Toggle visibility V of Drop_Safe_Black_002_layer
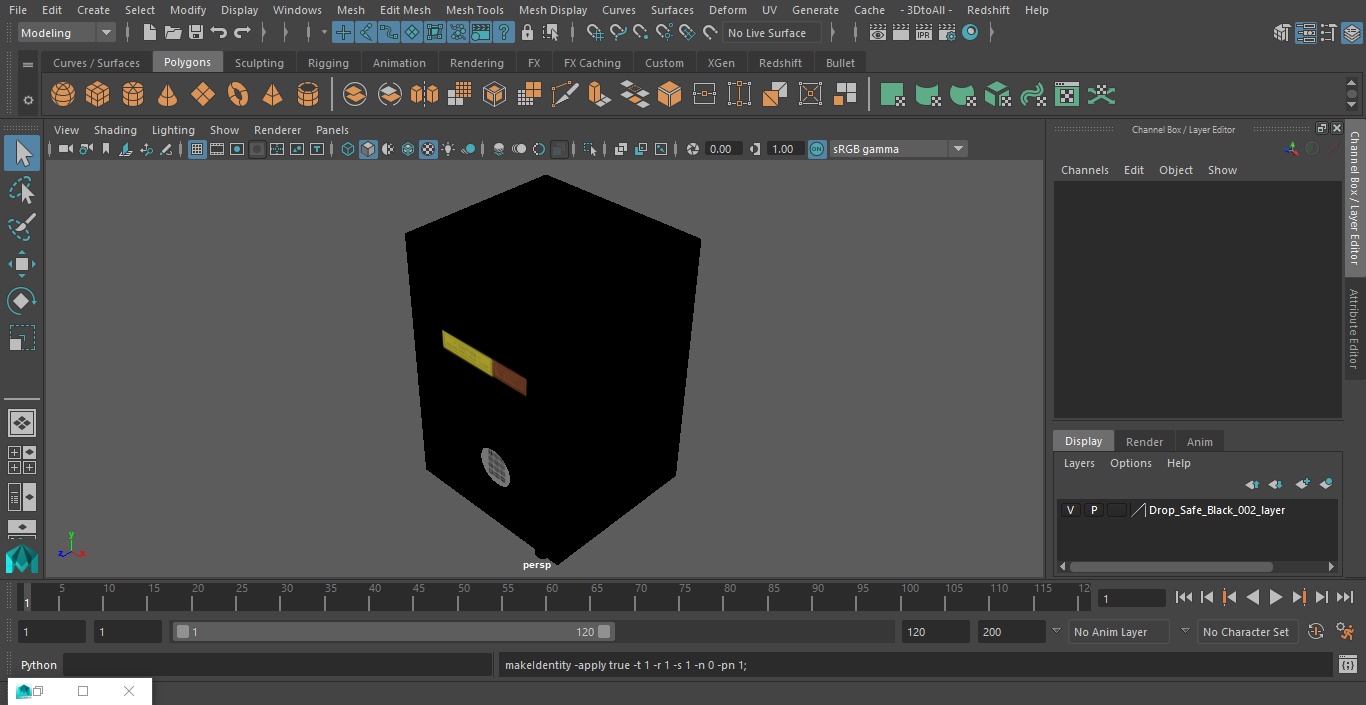This screenshot has height=705, width=1366. tap(1071, 510)
